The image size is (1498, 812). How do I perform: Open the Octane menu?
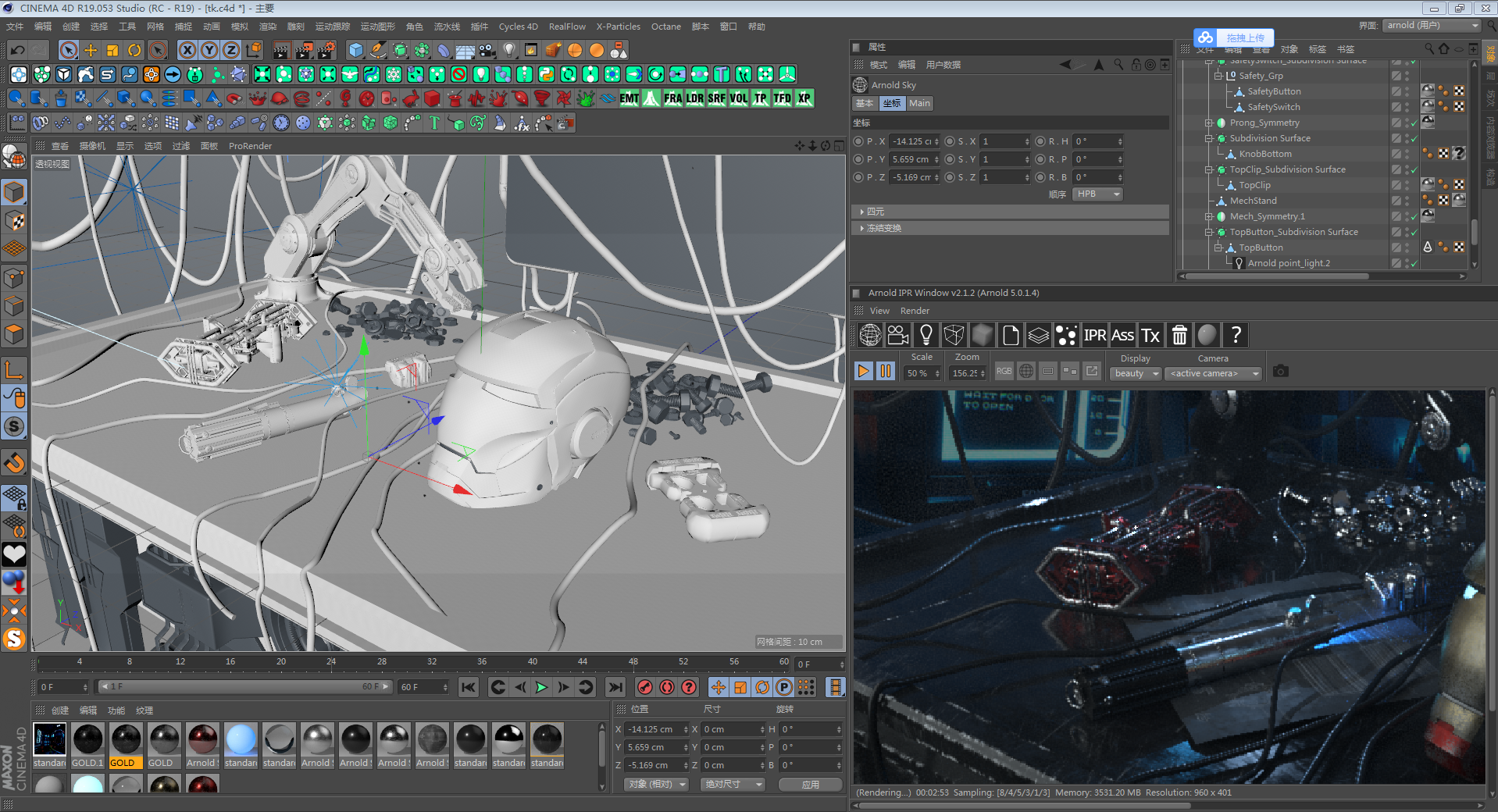point(666,27)
